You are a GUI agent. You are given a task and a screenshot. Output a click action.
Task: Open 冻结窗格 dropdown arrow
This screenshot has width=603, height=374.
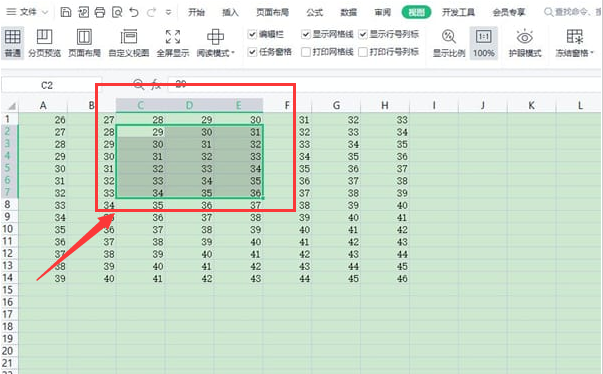(x=592, y=53)
